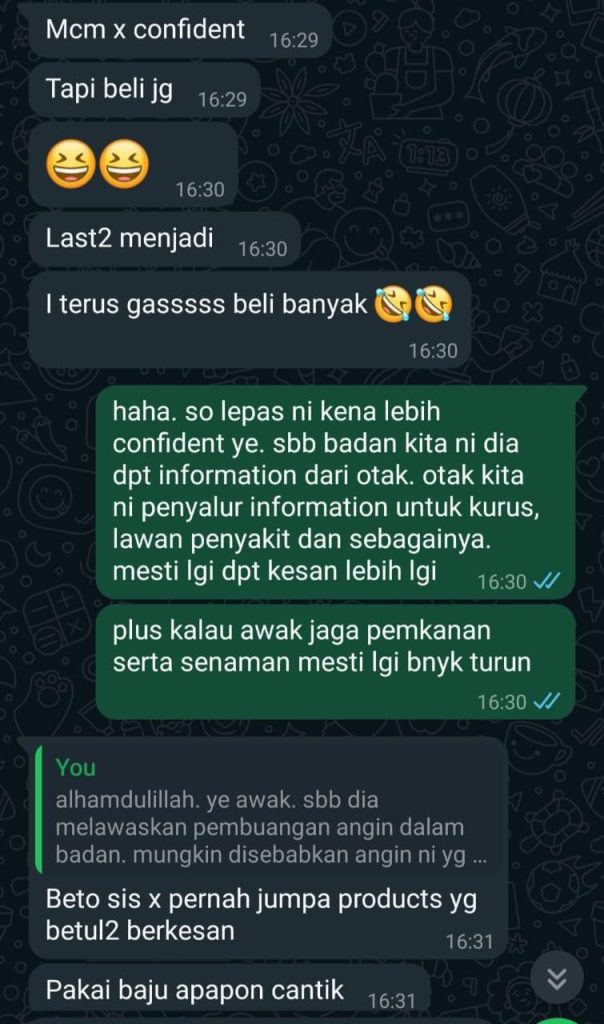
Task: Tap the scroll-to-bottom double chevron button
Action: click(556, 978)
